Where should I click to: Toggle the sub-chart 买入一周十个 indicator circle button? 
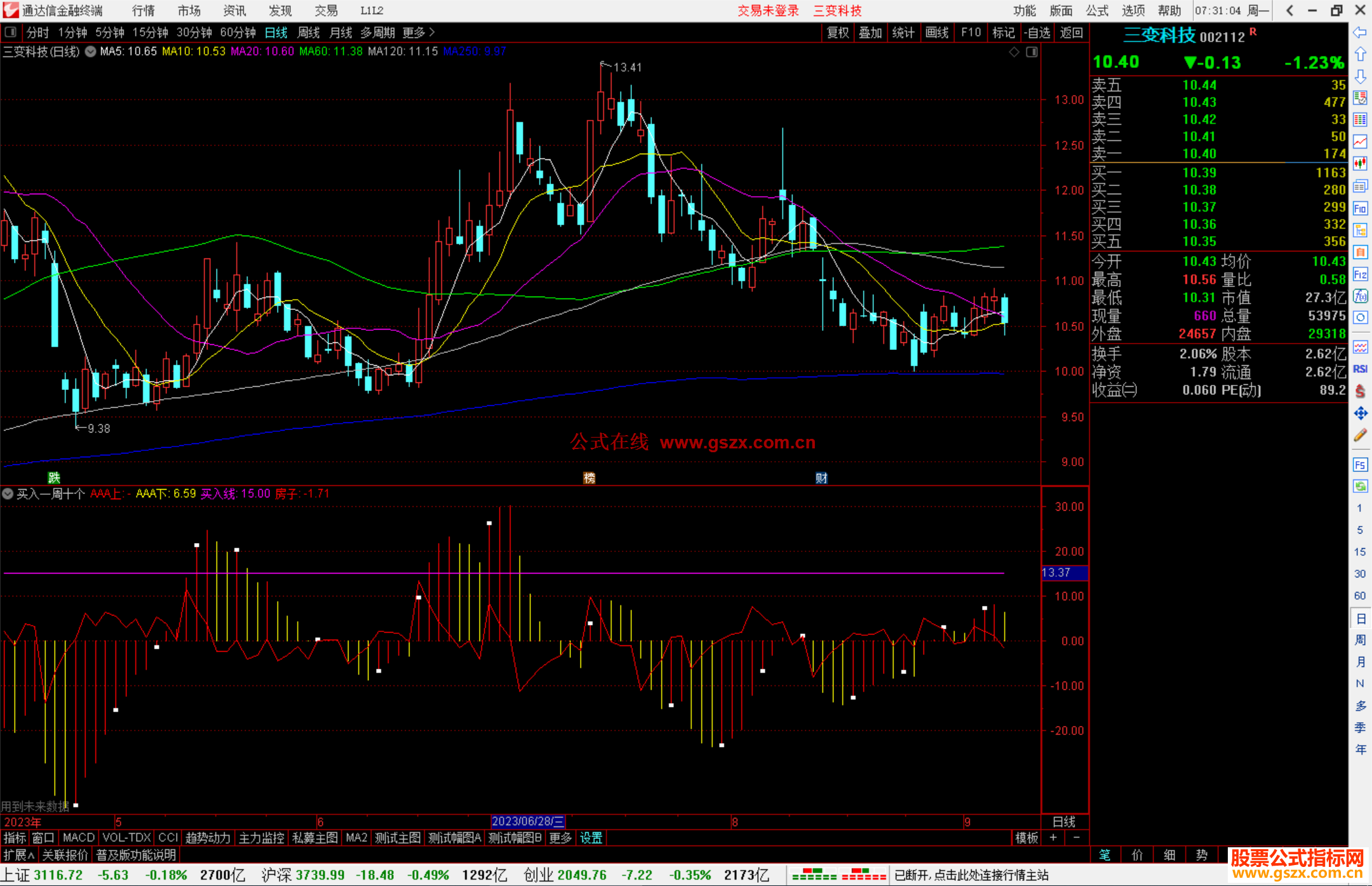(x=8, y=493)
